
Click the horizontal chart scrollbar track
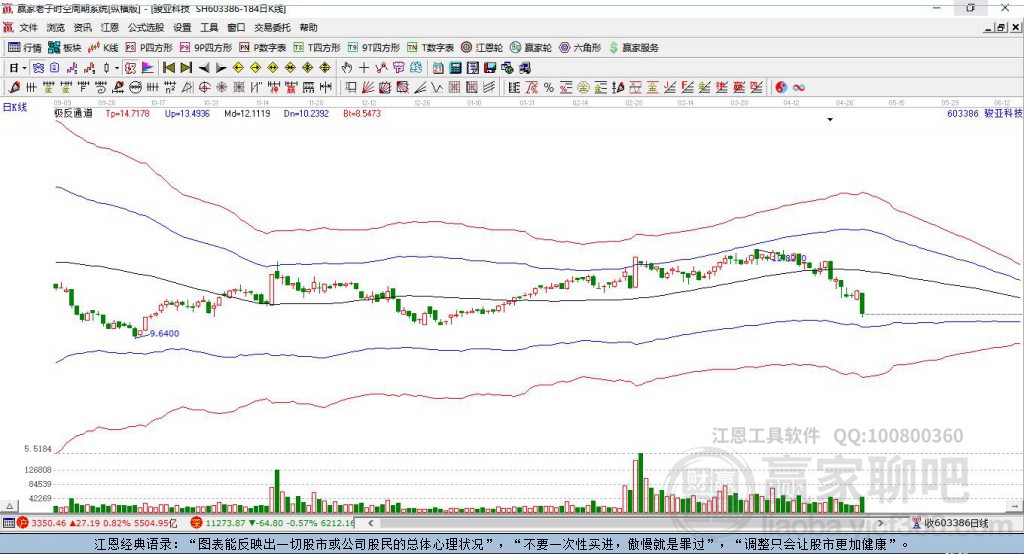[x=626, y=523]
